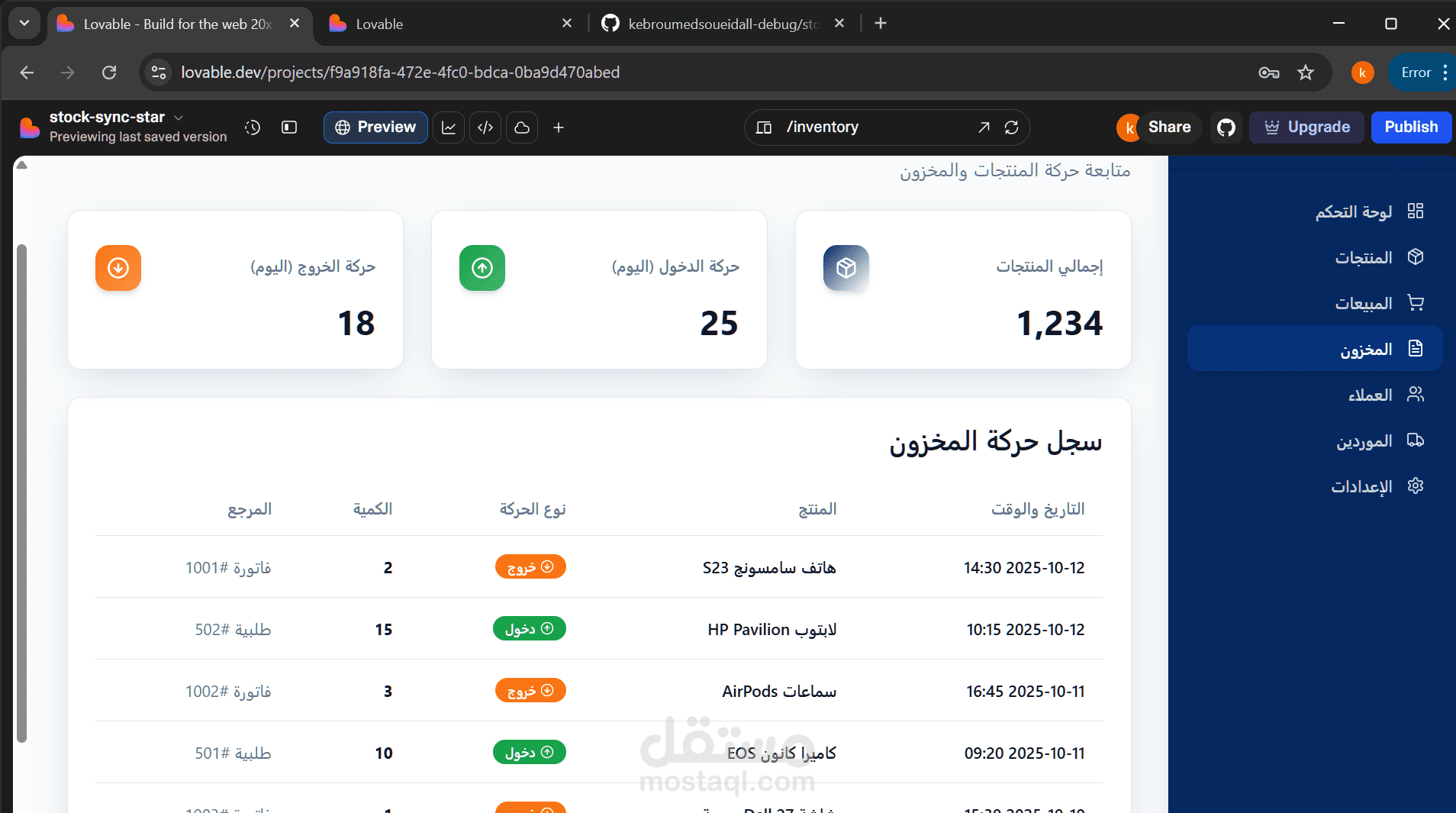Click the Preview button
Viewport: 1456px width, 813px height.
click(x=375, y=127)
